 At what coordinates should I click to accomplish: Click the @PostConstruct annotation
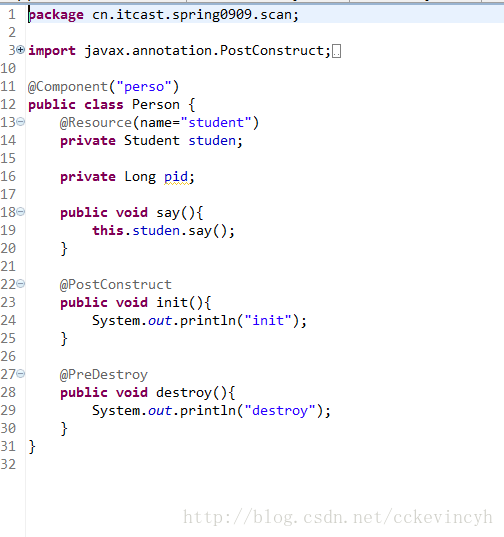pyautogui.click(x=116, y=285)
